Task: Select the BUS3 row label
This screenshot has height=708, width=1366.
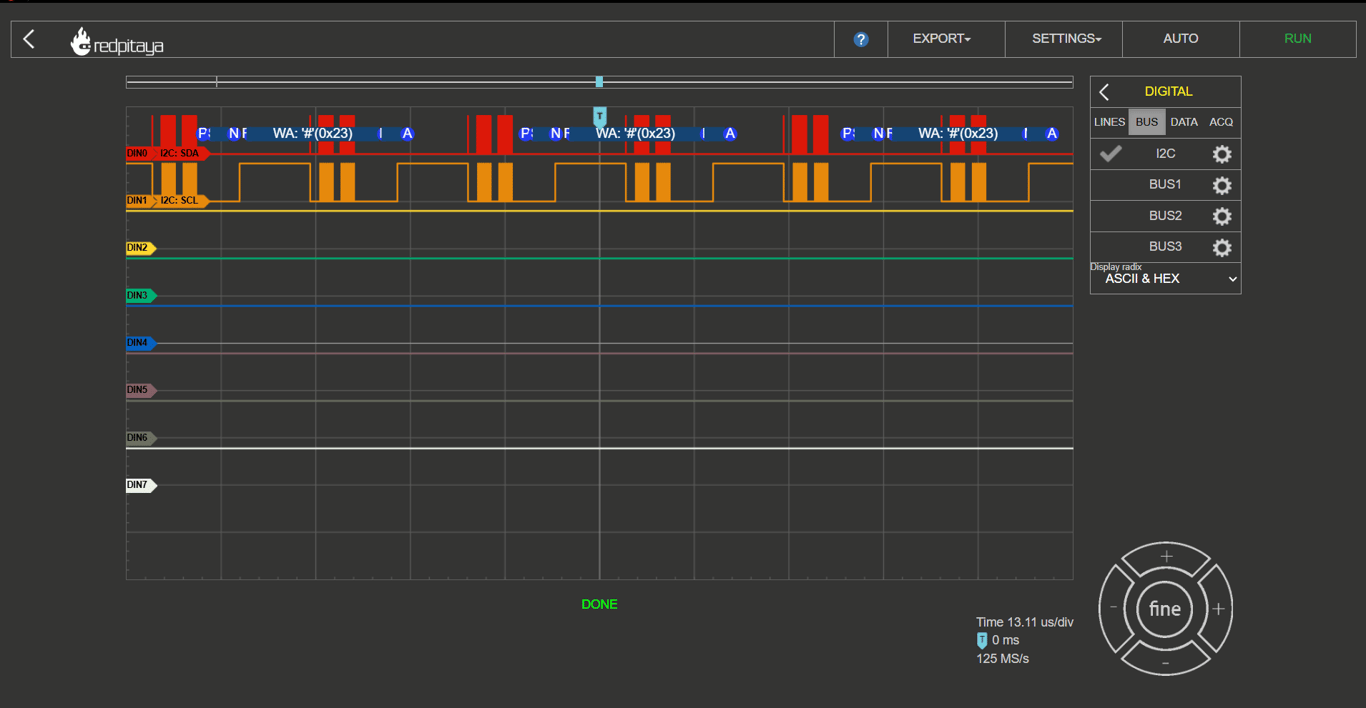Action: (x=1165, y=247)
